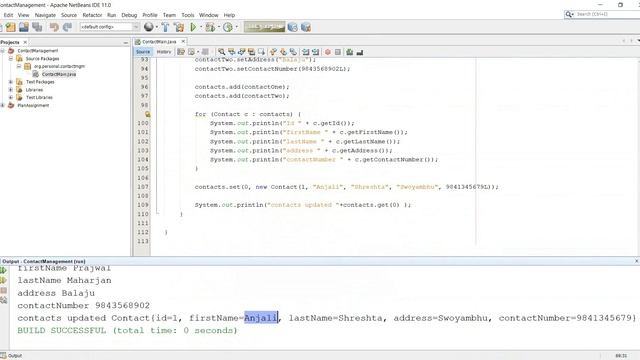
Task: Click the Debug Project icon
Action: pyautogui.click(x=210, y=27)
